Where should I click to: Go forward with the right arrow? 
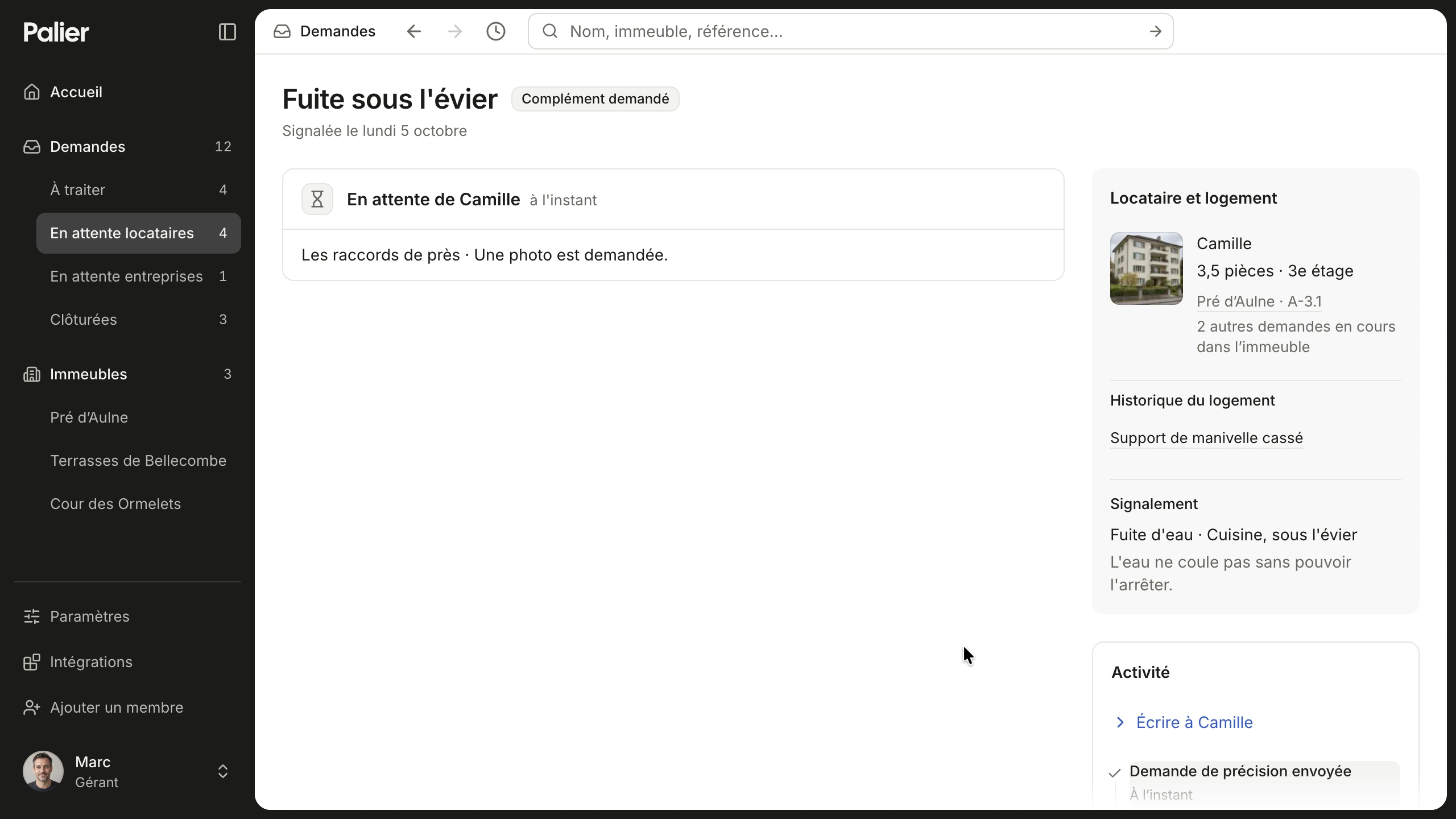tap(455, 31)
